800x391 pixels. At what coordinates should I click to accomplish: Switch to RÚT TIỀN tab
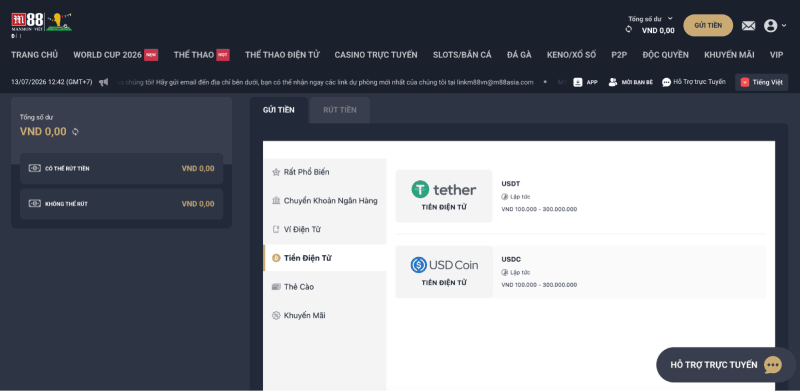coord(340,110)
